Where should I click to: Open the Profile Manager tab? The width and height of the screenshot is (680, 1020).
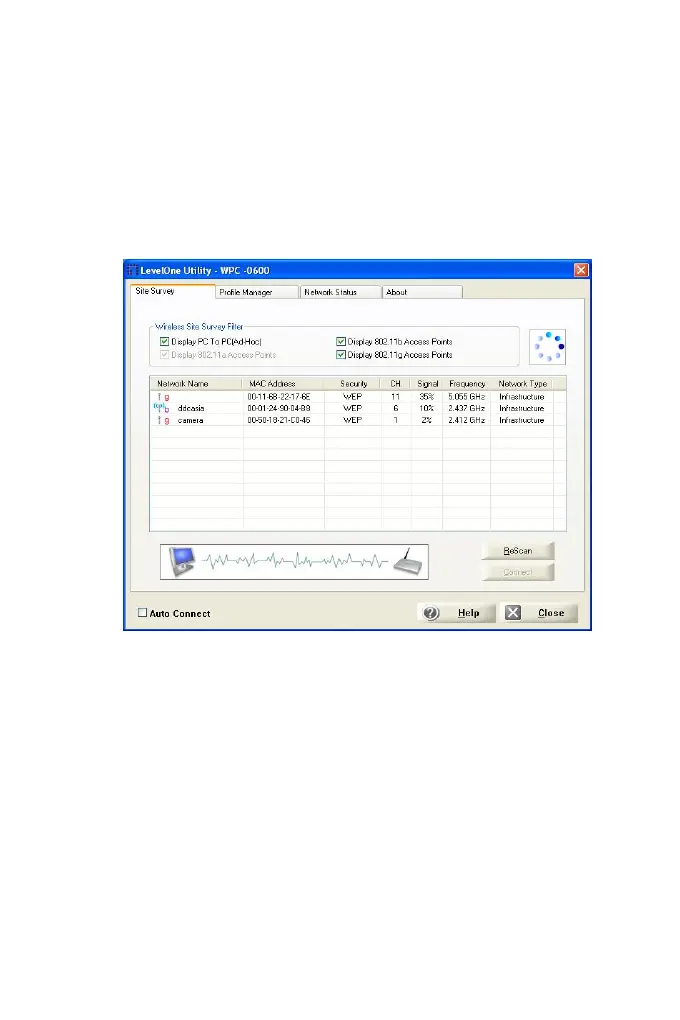(256, 292)
